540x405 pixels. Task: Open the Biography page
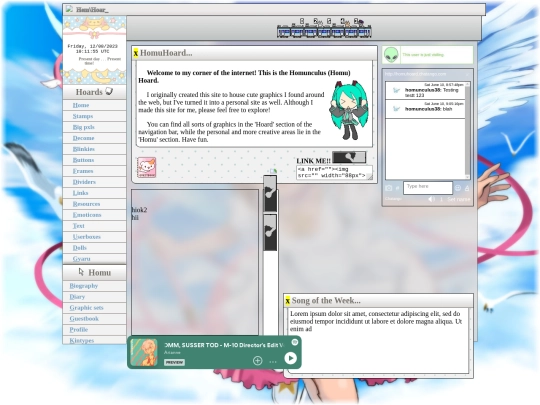click(84, 286)
